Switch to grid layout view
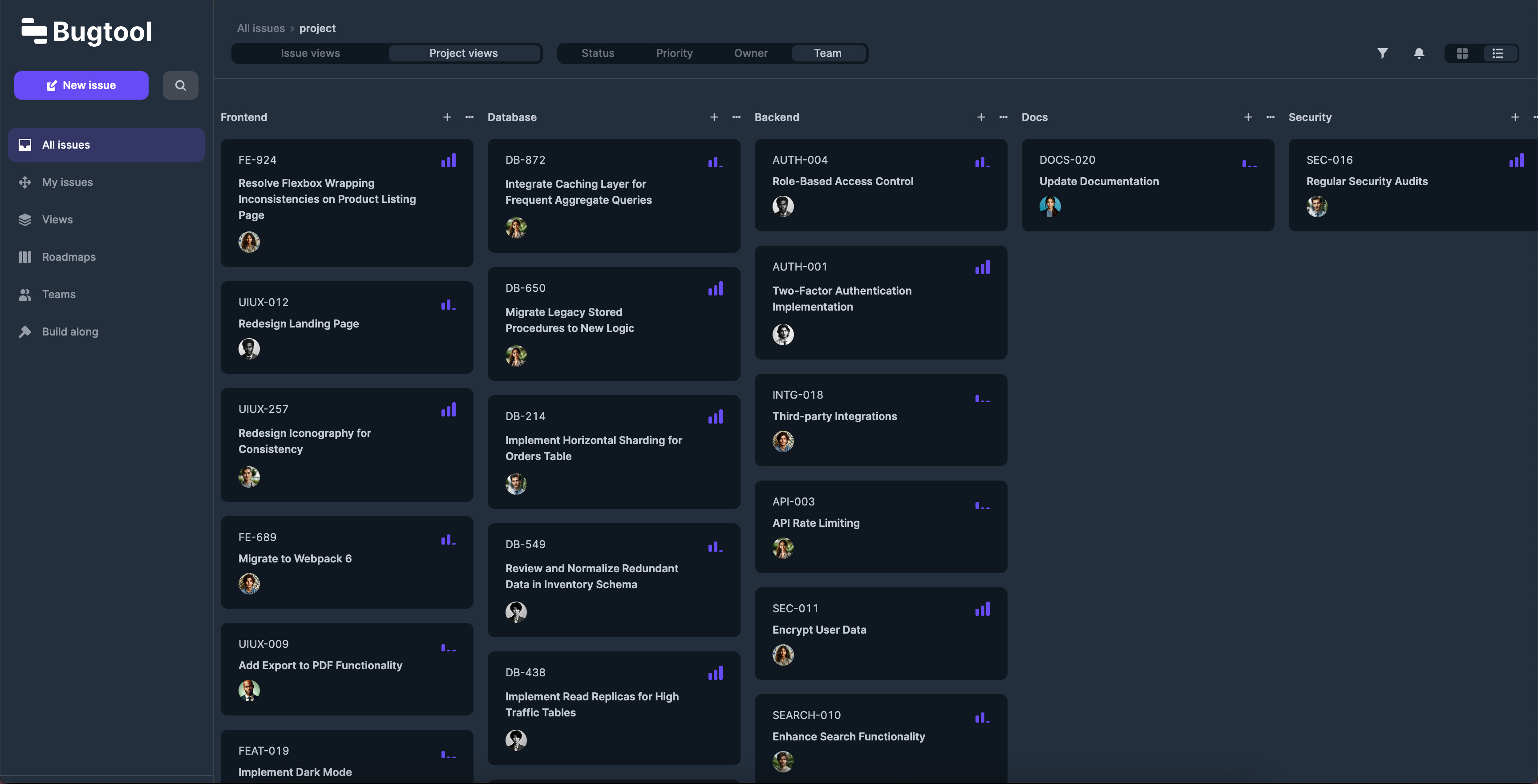 (1462, 53)
